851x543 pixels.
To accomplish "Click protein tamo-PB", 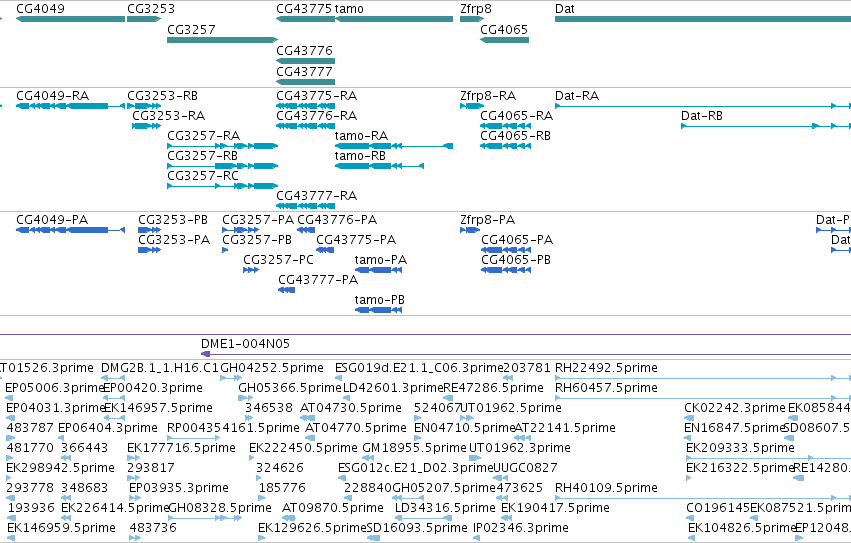I will tap(380, 300).
